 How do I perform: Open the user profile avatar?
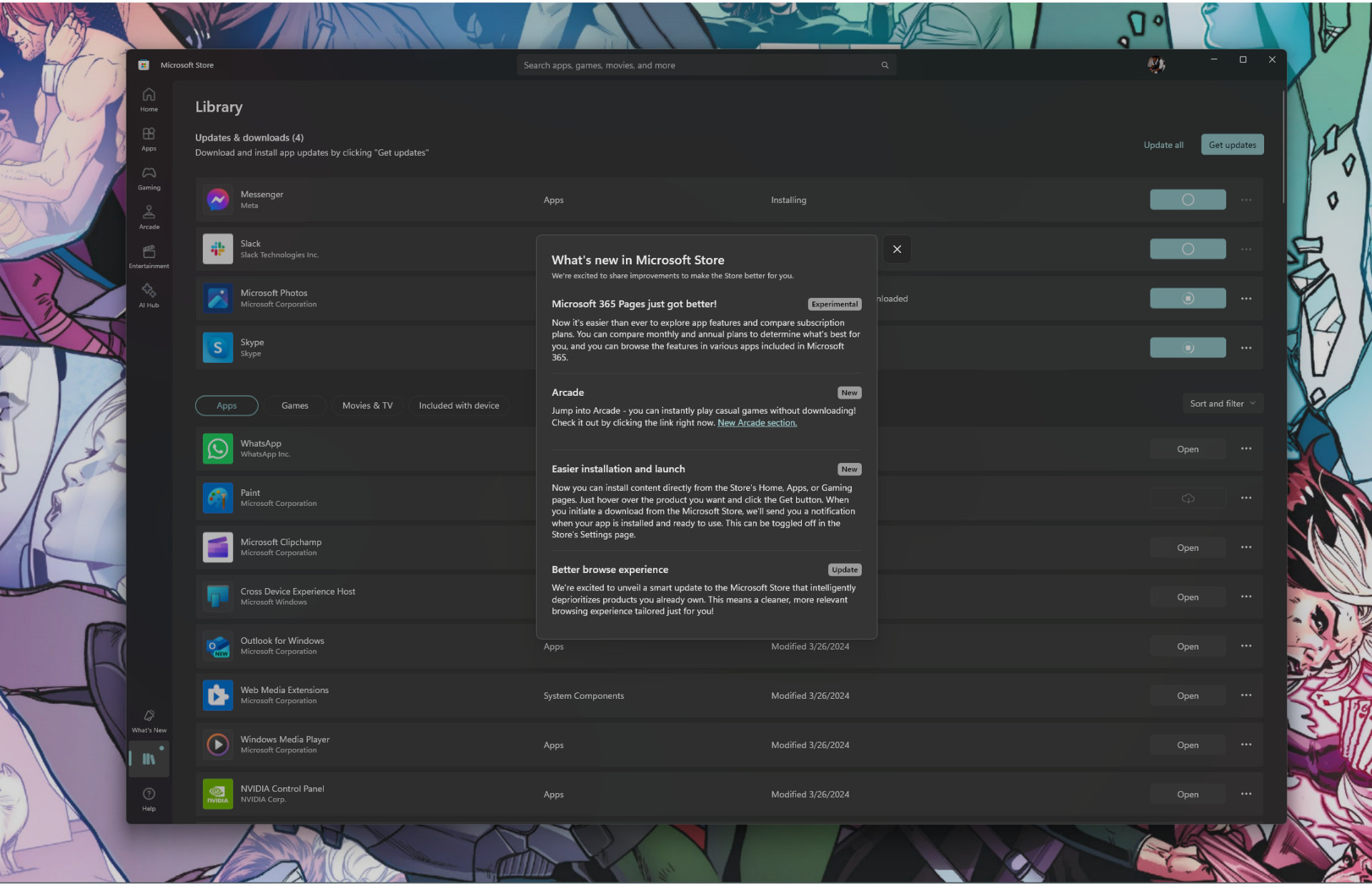coord(1155,65)
